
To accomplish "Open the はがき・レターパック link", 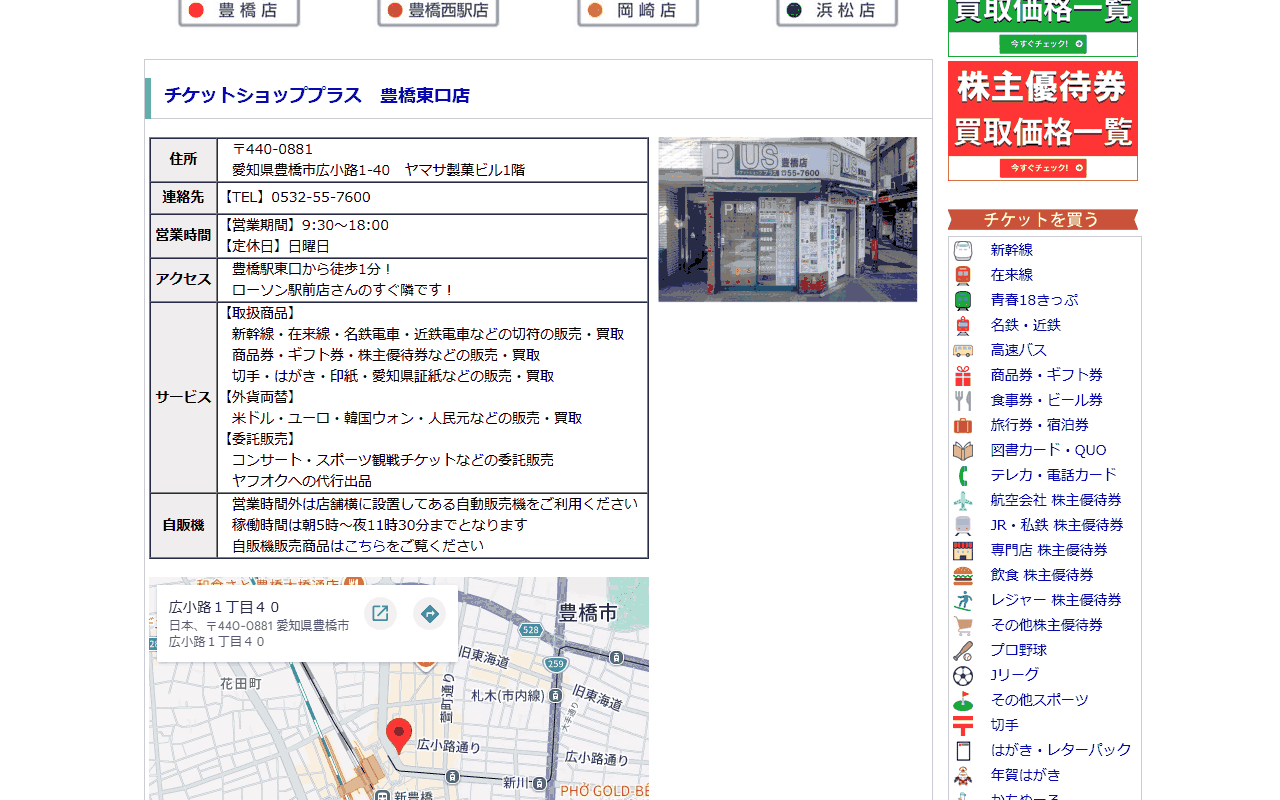I will click(1061, 750).
